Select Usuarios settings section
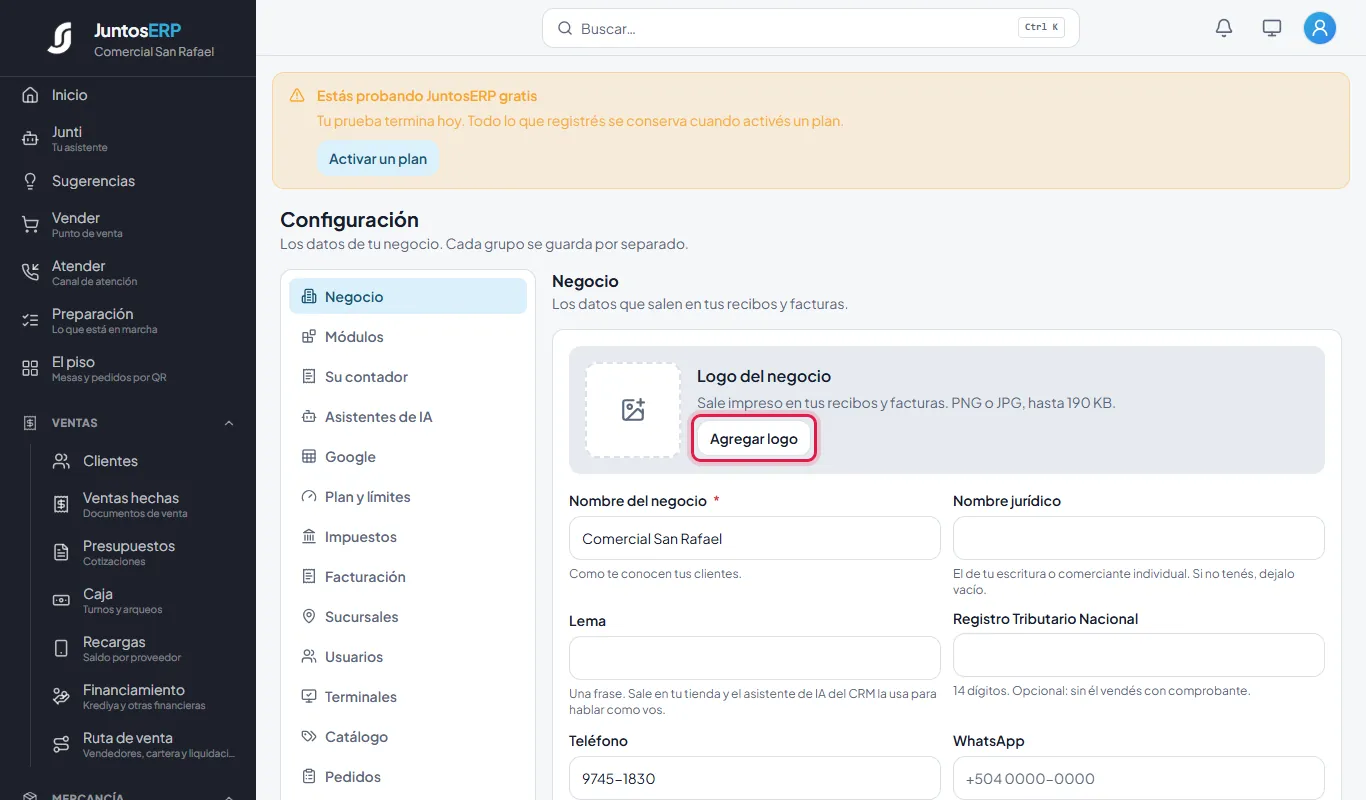 point(408,657)
